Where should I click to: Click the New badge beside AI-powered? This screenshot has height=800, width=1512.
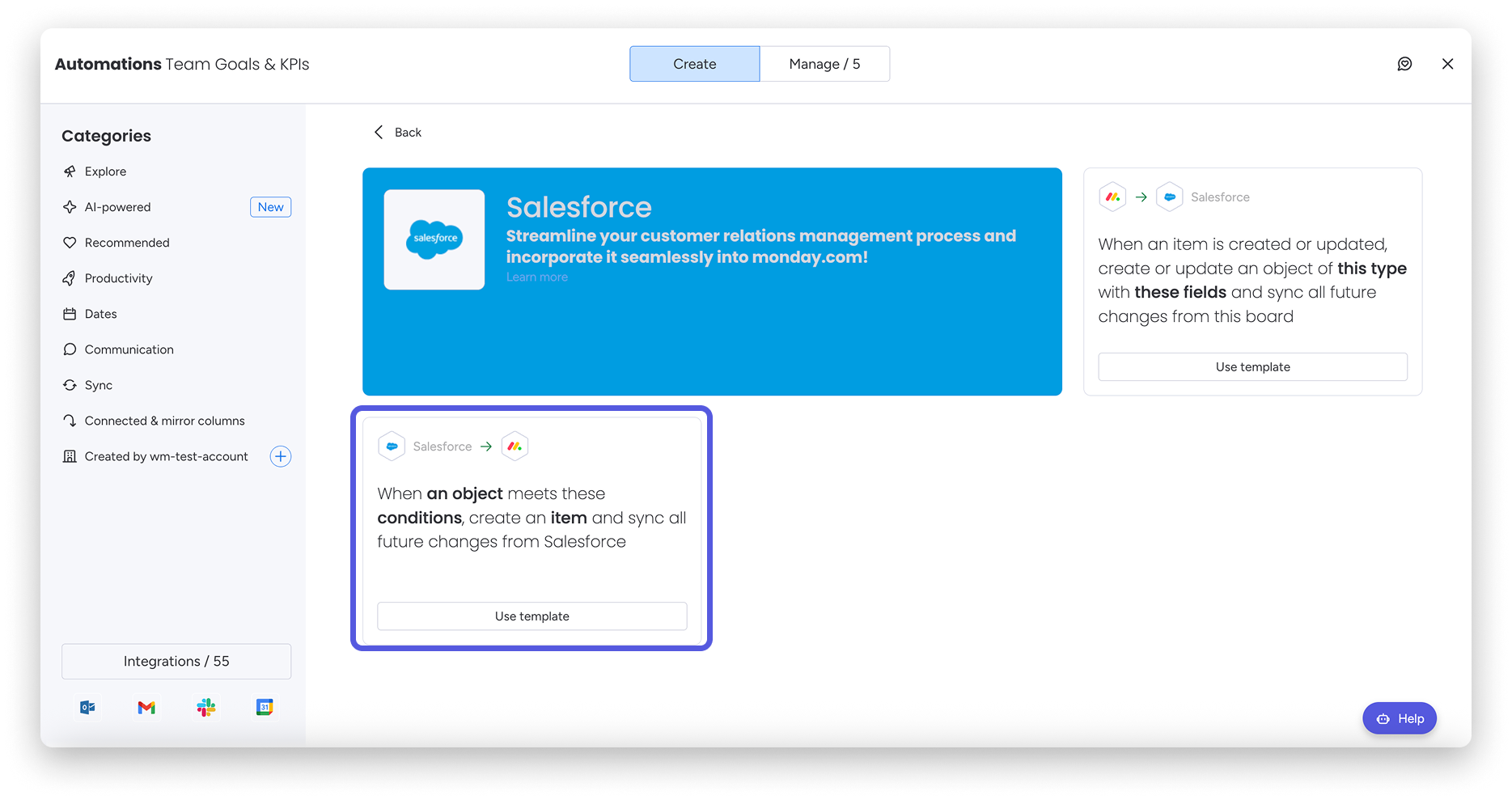coord(270,207)
